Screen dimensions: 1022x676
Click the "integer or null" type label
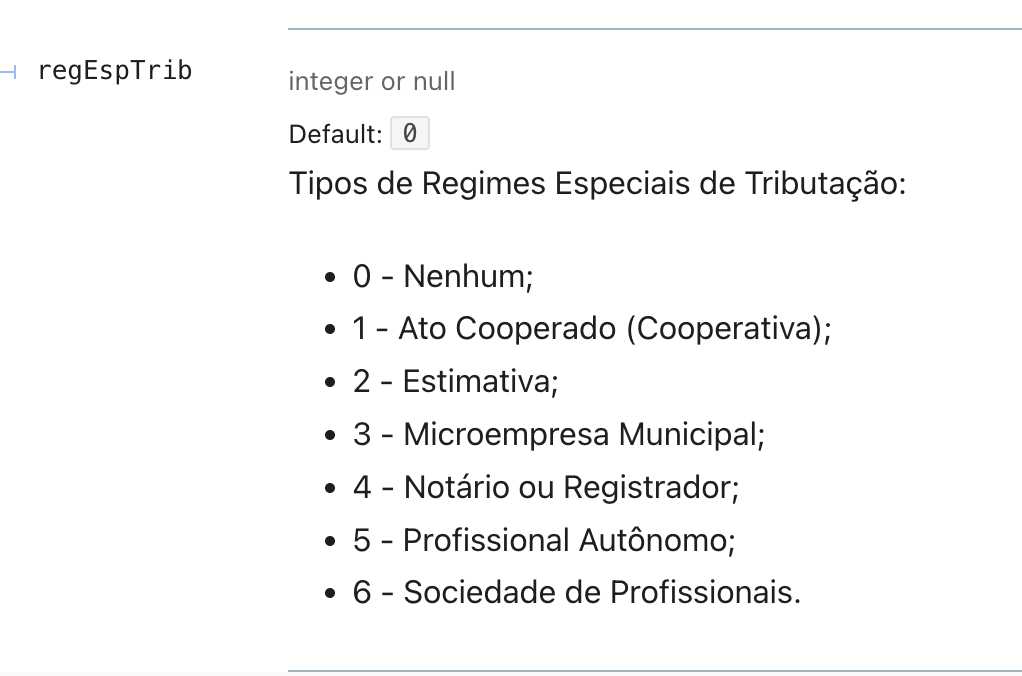(372, 81)
